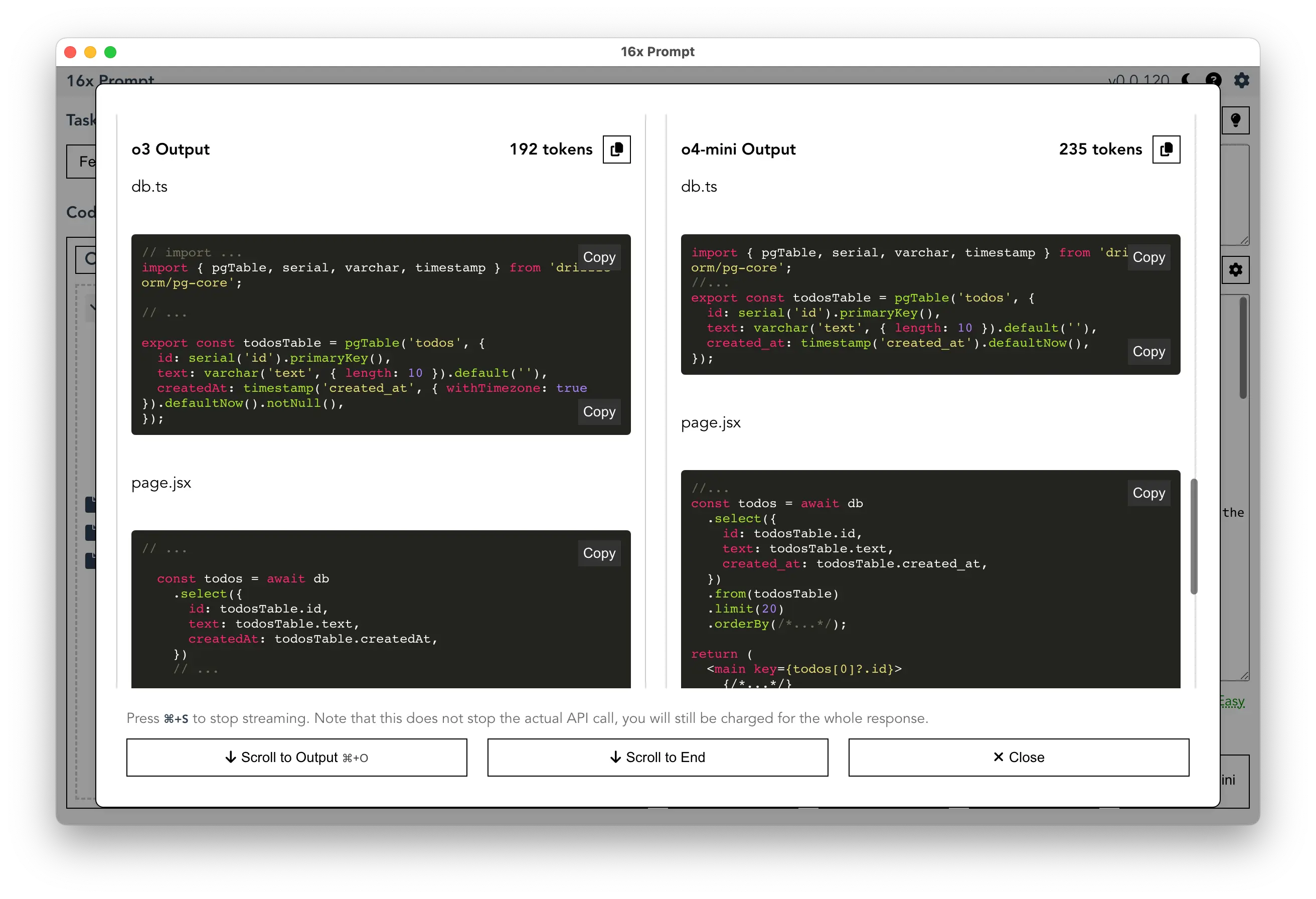Image resolution: width=1316 pixels, height=899 pixels.
Task: Click the '192 tokens' label
Action: (550, 149)
